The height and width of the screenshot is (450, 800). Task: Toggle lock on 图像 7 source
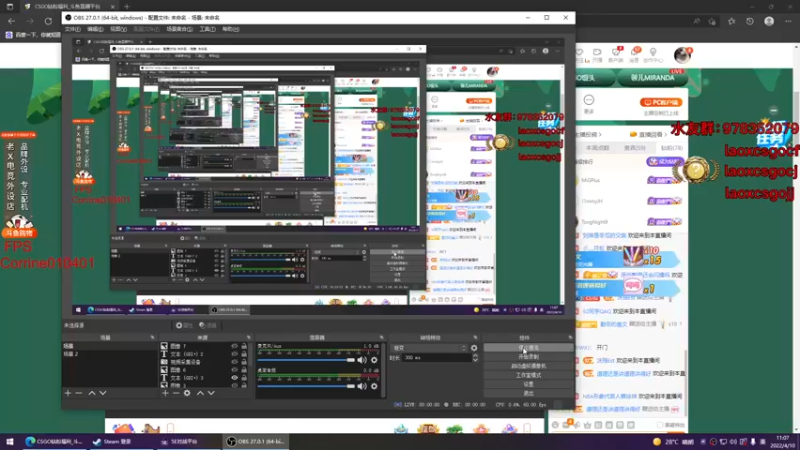click(244, 346)
